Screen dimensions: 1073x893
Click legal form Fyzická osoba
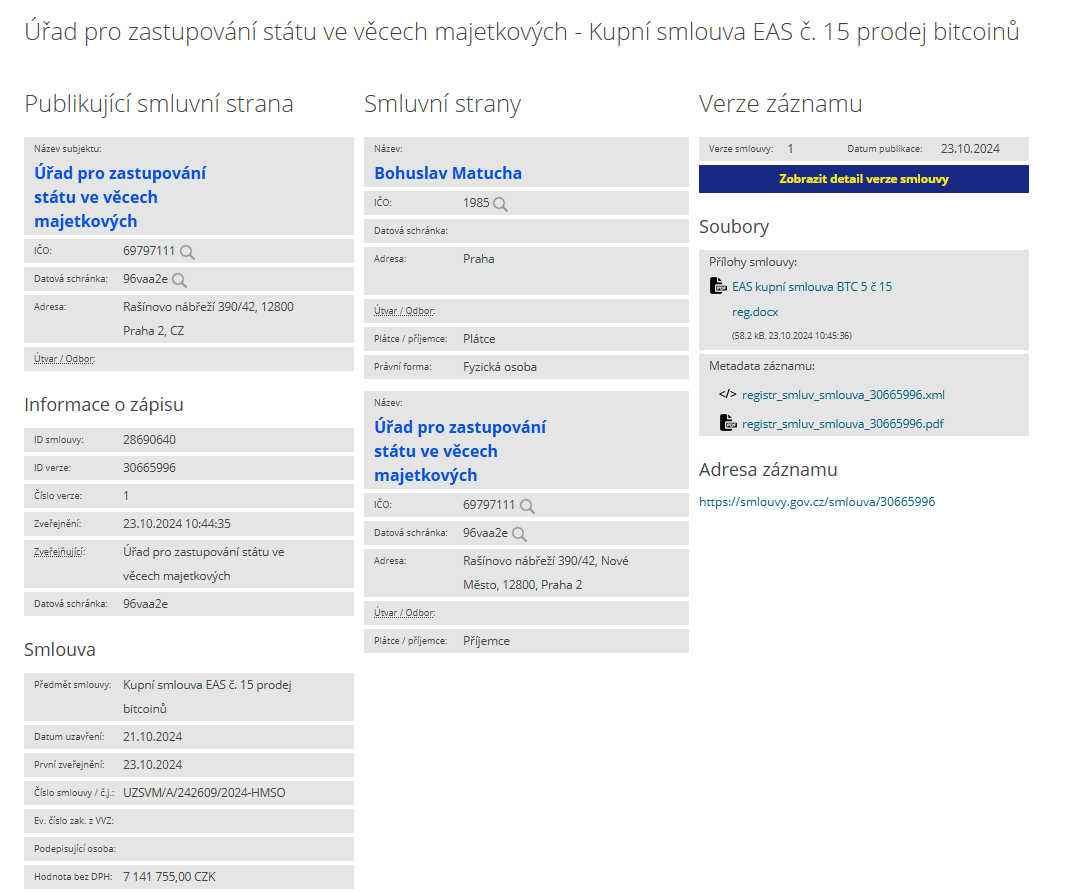pyautogui.click(x=500, y=367)
